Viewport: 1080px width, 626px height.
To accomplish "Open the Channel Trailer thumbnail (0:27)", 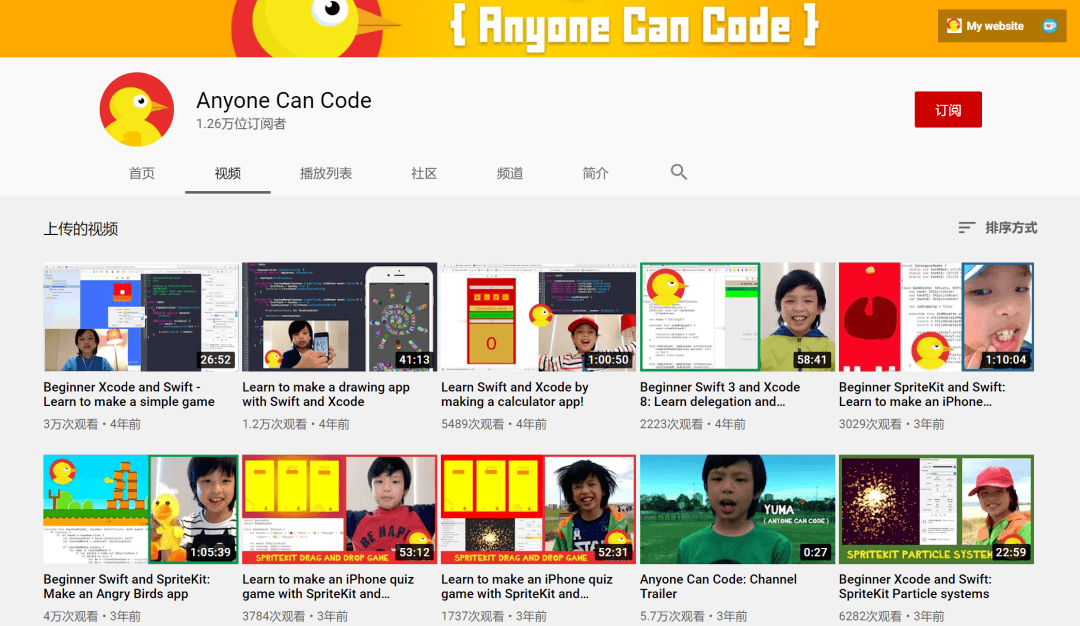I will point(738,509).
